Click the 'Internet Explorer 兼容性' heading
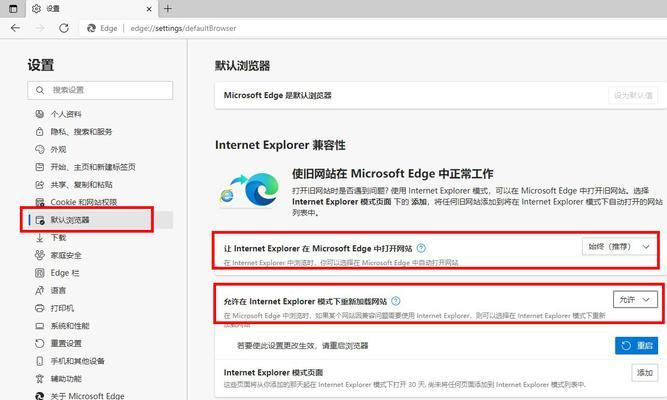Image resolution: width=667 pixels, height=400 pixels. point(280,145)
